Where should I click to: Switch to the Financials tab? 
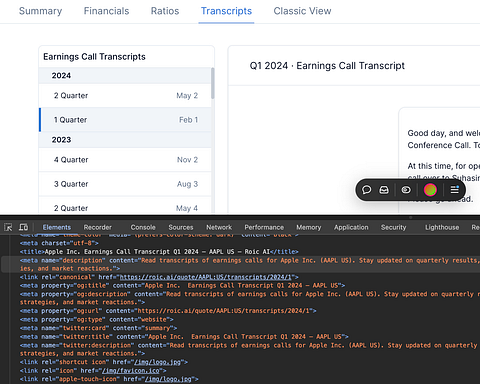[x=106, y=11]
